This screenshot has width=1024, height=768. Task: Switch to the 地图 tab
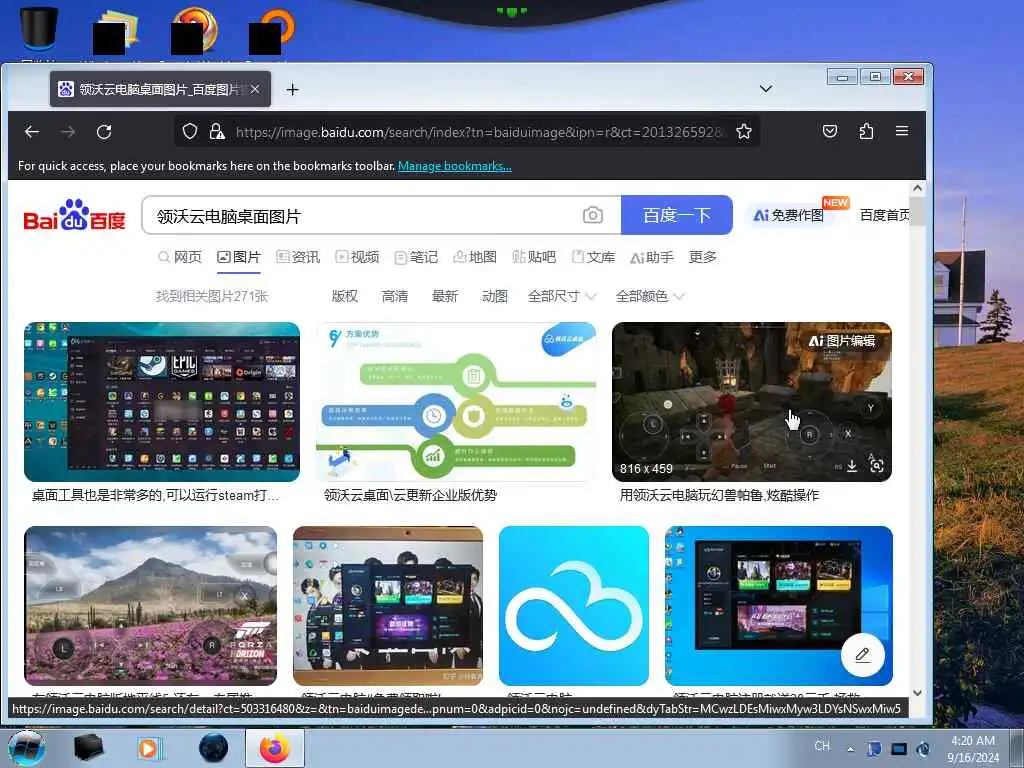475,257
